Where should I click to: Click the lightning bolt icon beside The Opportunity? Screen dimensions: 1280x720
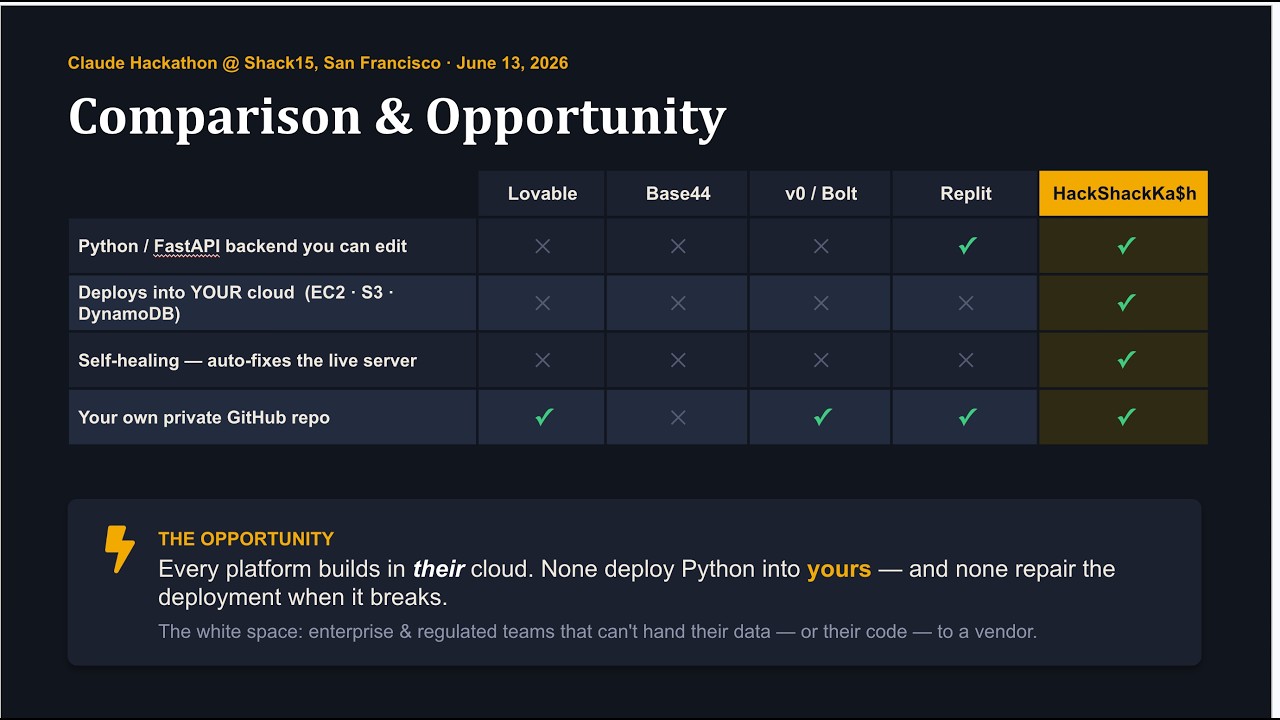120,549
